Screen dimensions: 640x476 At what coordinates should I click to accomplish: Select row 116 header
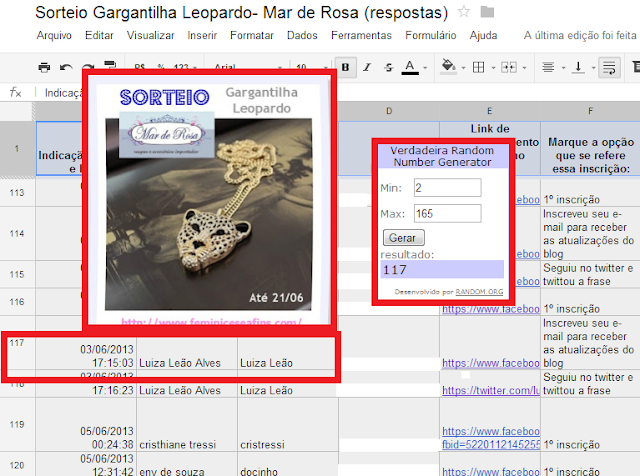(x=17, y=302)
